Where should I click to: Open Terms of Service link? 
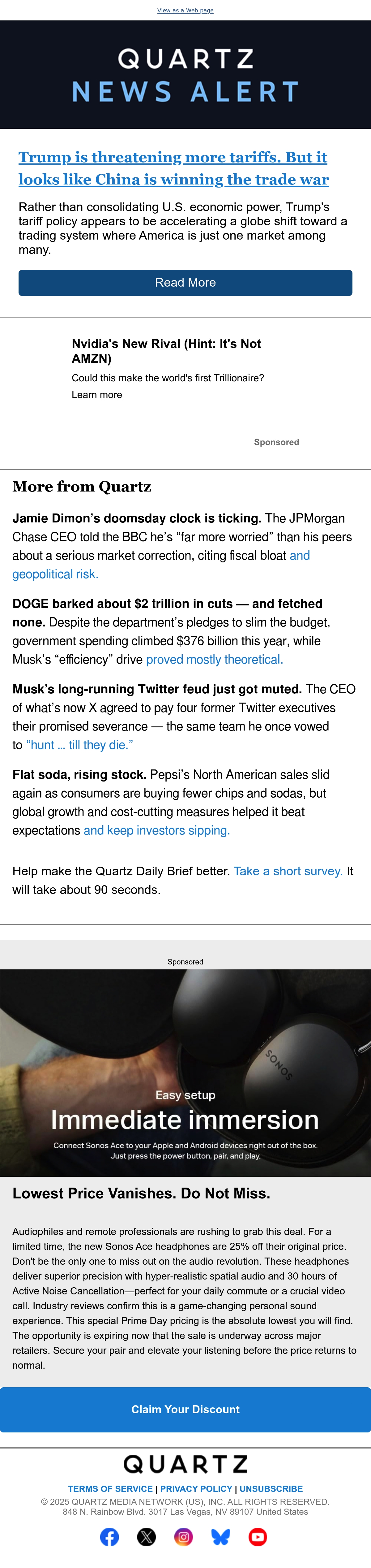coord(110,1488)
